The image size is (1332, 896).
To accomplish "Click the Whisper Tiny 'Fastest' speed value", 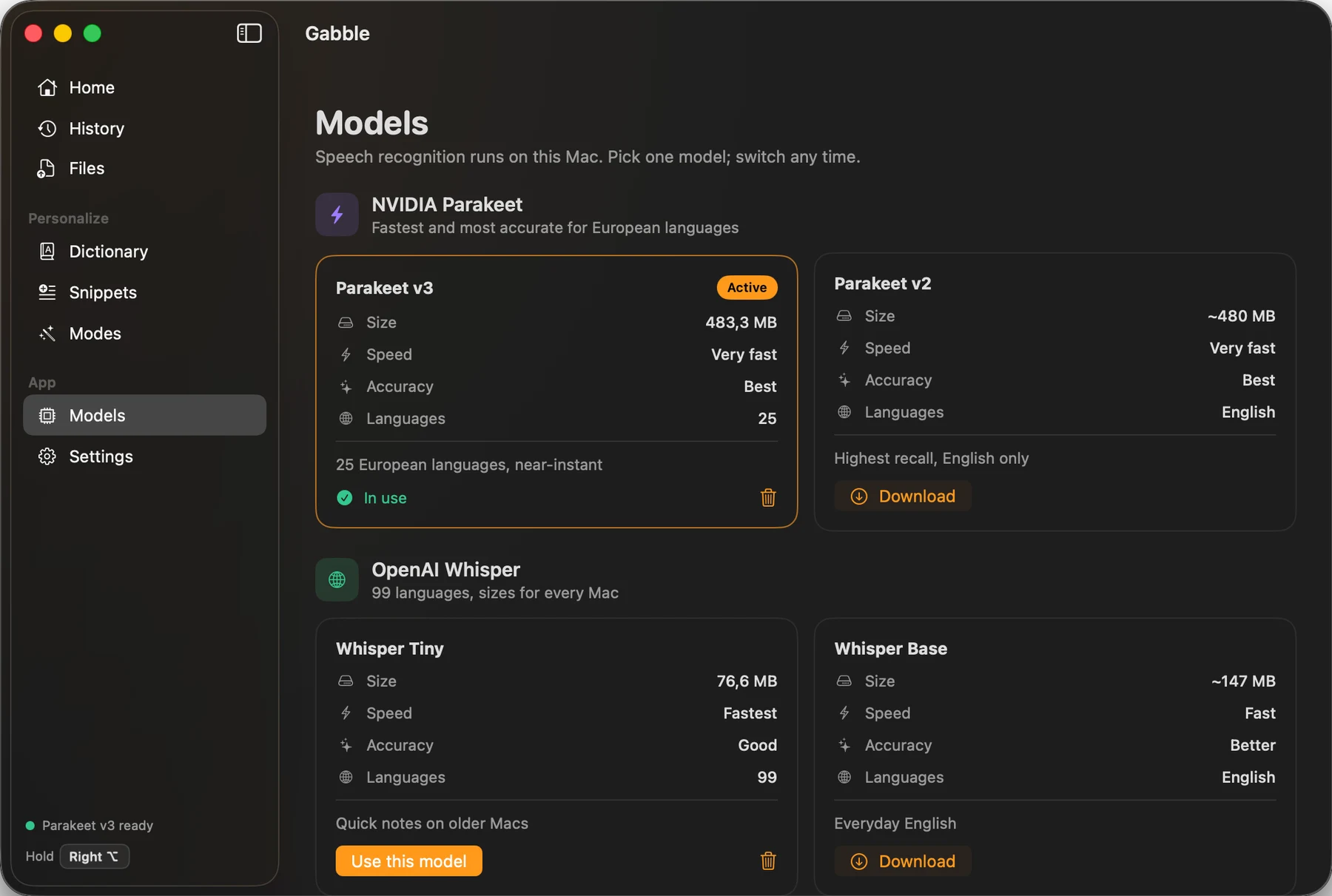I will pos(750,713).
